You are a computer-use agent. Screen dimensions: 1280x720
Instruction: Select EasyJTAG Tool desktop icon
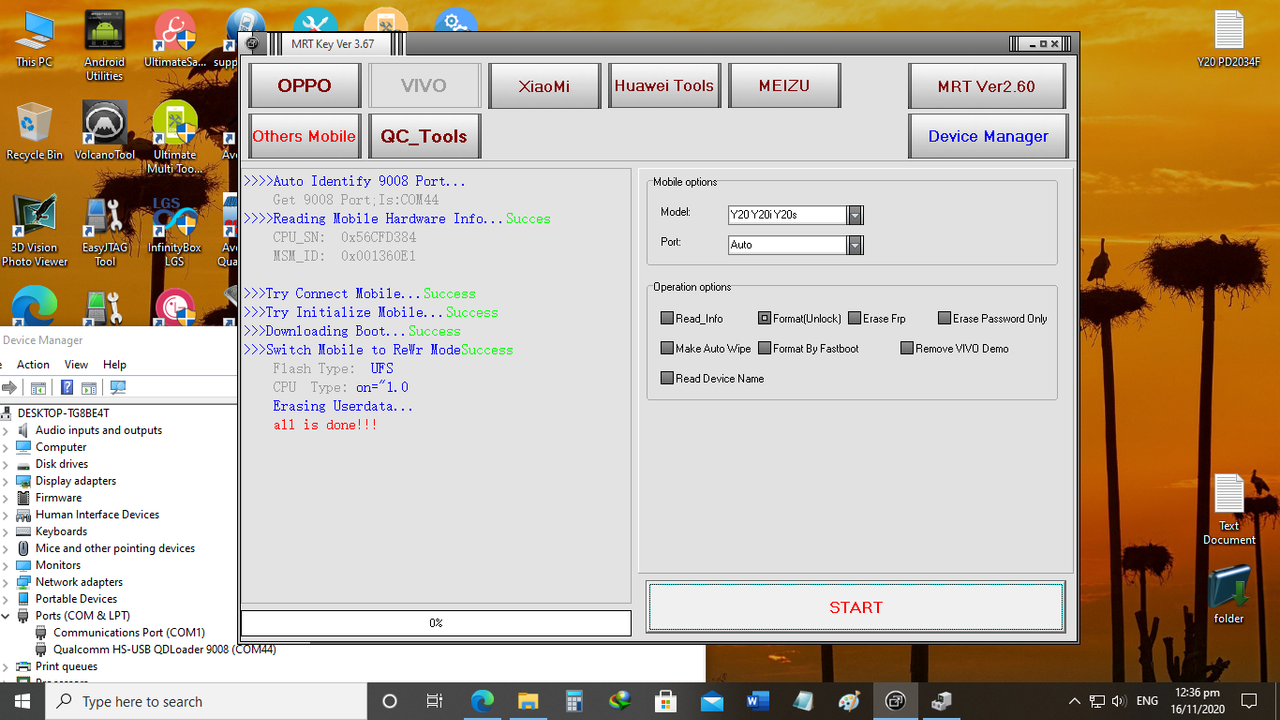coord(104,231)
